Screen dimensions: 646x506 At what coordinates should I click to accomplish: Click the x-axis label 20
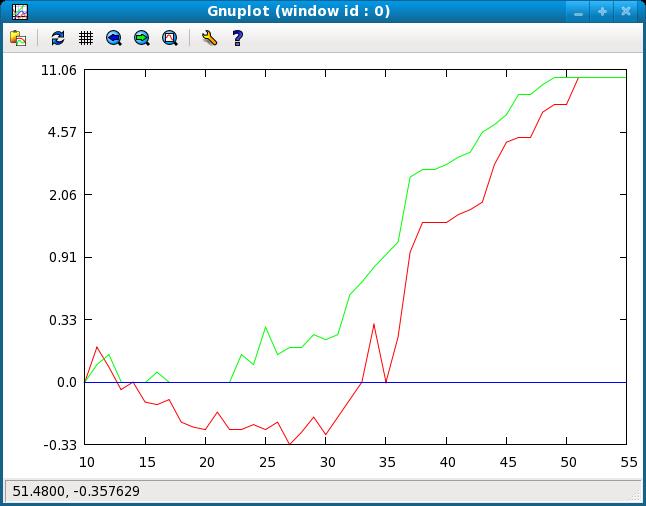tap(207, 462)
